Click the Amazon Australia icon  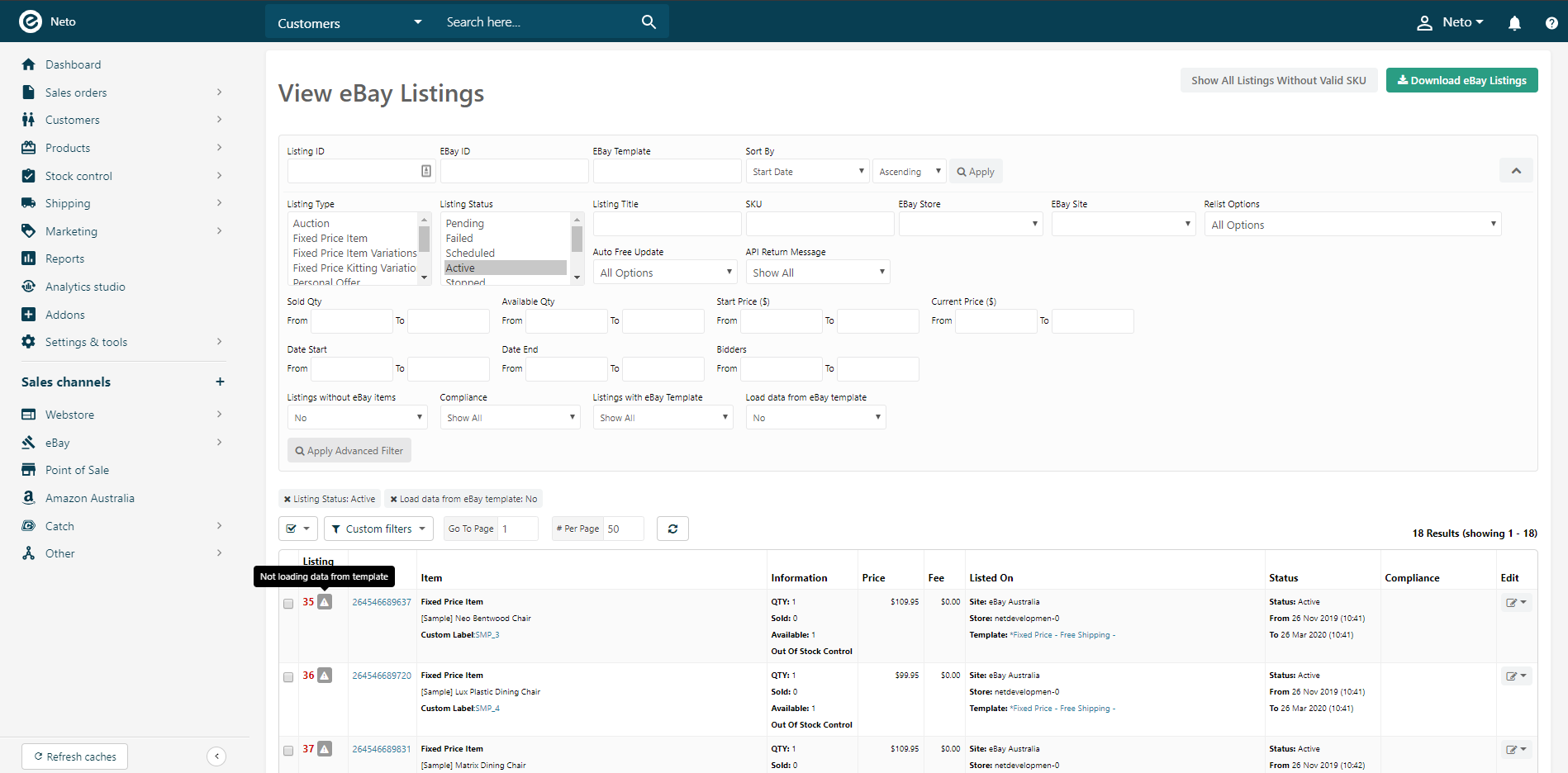pyautogui.click(x=29, y=498)
